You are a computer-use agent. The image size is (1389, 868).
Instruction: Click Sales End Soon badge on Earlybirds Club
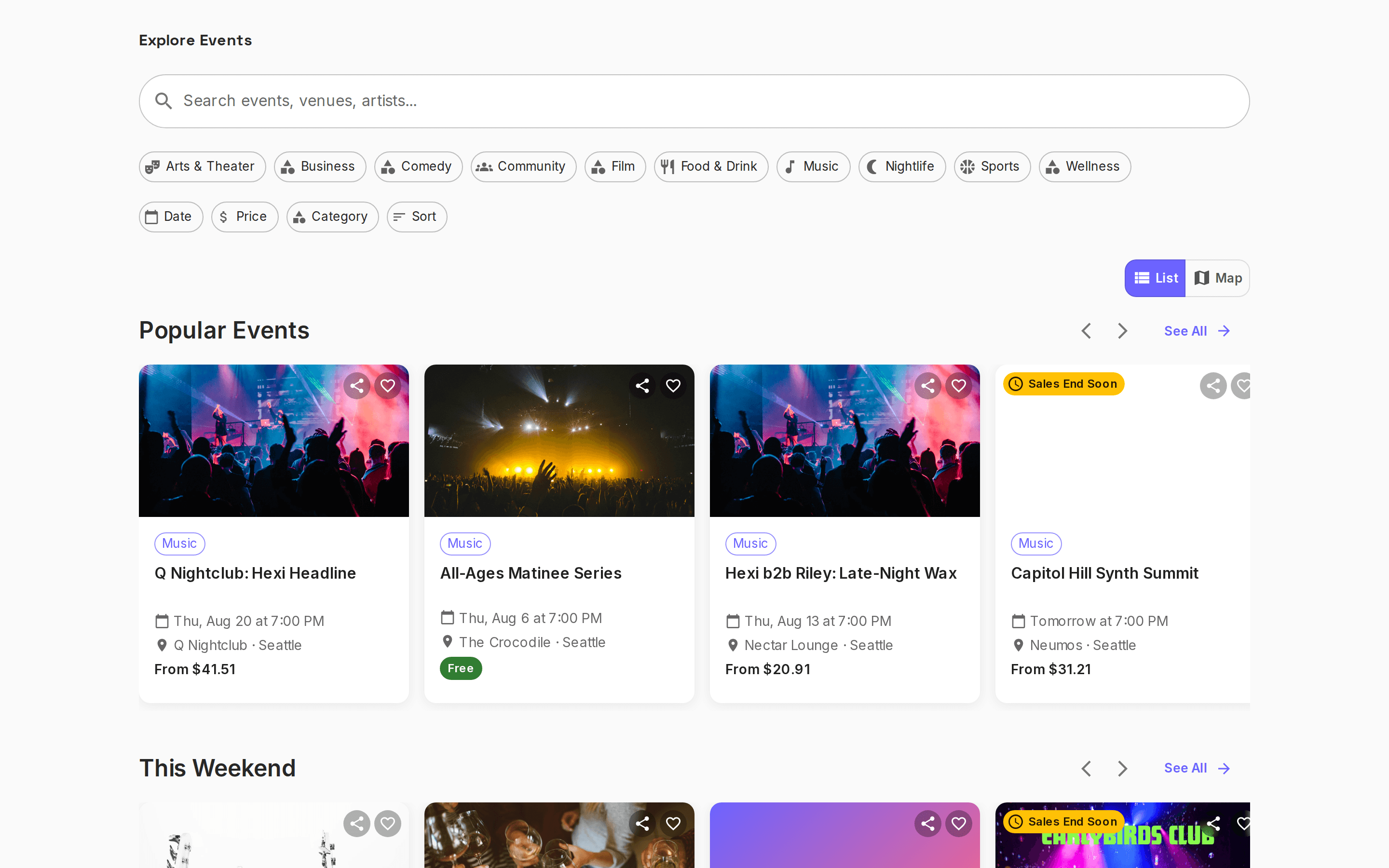pos(1063,822)
